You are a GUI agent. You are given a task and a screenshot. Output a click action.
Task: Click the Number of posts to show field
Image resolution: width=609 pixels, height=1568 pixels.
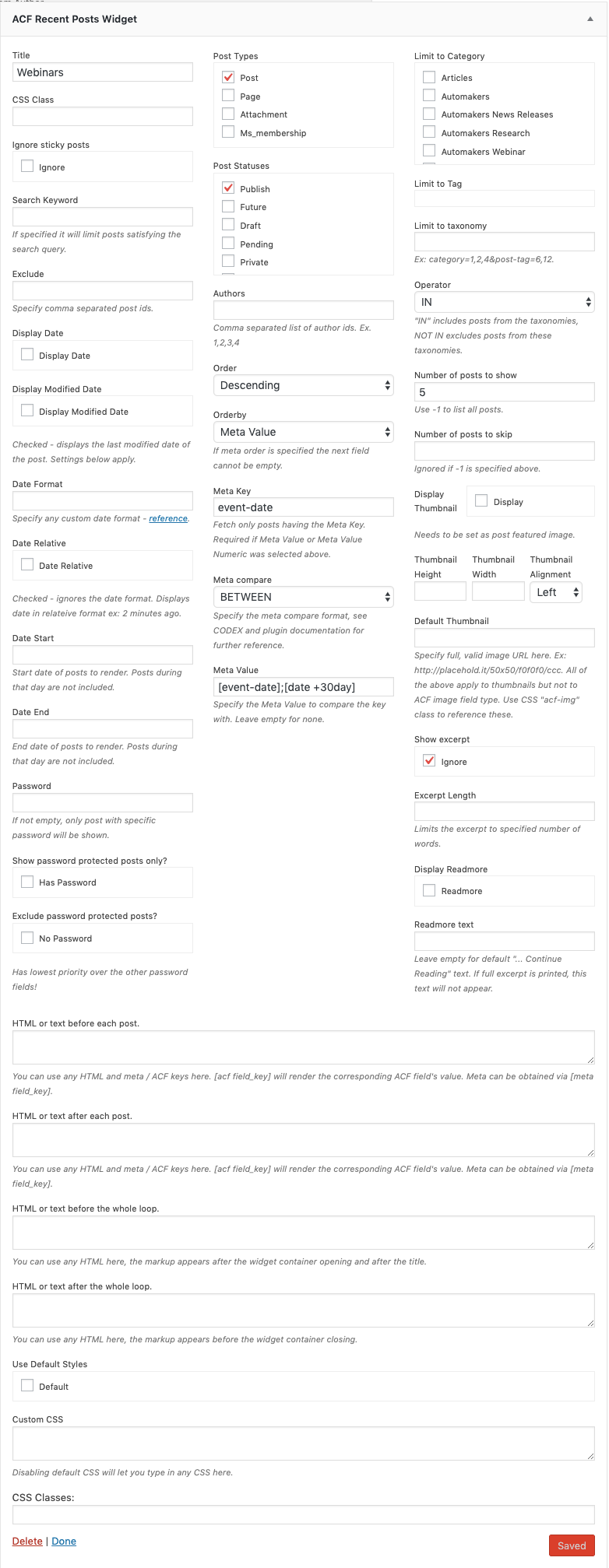(505, 392)
